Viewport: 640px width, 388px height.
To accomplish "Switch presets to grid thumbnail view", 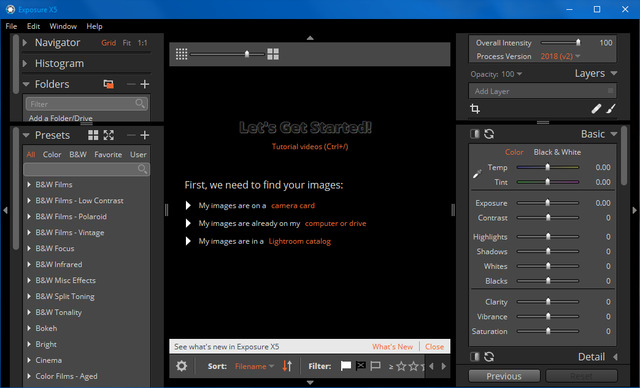I will point(93,135).
